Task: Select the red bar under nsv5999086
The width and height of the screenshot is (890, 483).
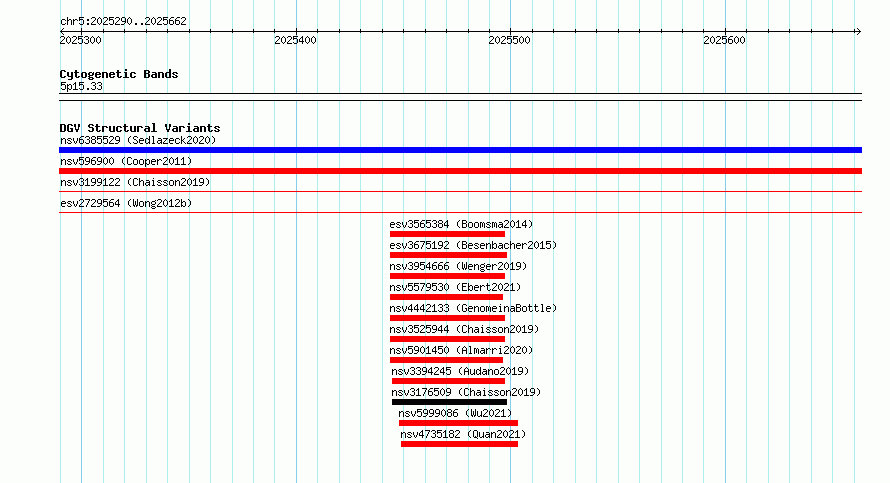Action: pos(458,423)
